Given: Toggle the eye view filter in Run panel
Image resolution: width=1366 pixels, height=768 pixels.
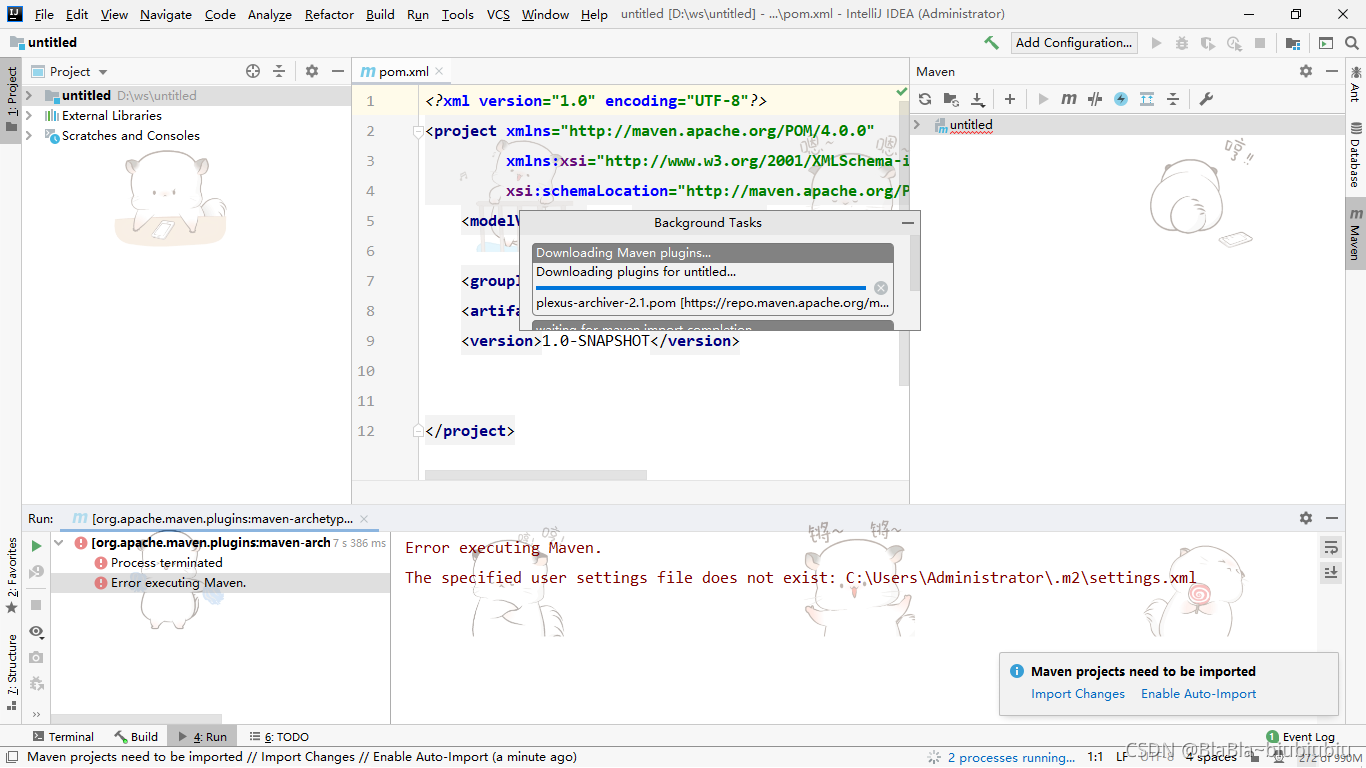Looking at the screenshot, I should [36, 631].
